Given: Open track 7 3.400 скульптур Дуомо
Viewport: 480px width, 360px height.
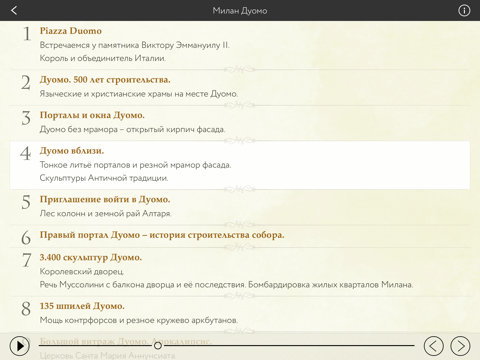Looking at the screenshot, I should tap(240, 271).
